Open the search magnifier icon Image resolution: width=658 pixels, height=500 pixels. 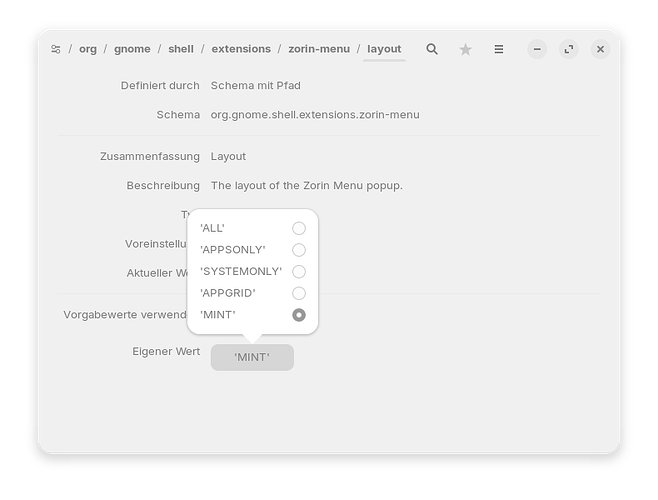[x=432, y=49]
